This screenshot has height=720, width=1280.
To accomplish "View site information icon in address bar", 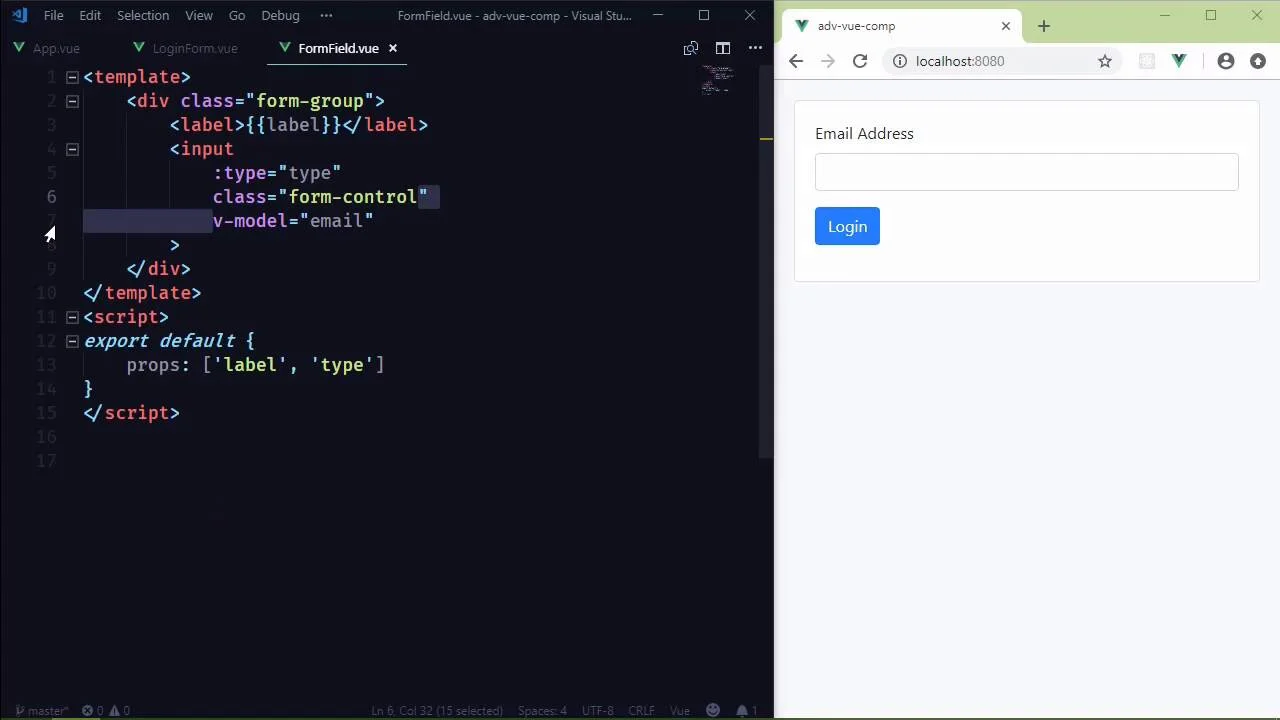I will point(900,61).
